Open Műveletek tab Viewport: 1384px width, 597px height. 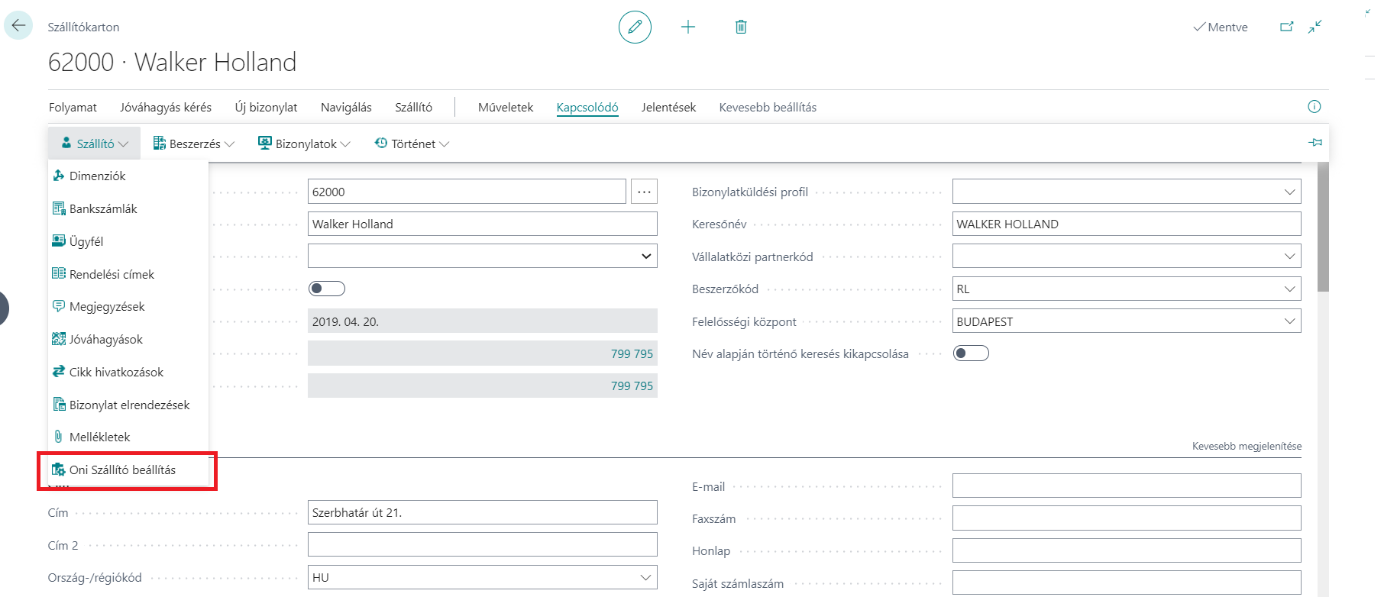click(x=505, y=107)
